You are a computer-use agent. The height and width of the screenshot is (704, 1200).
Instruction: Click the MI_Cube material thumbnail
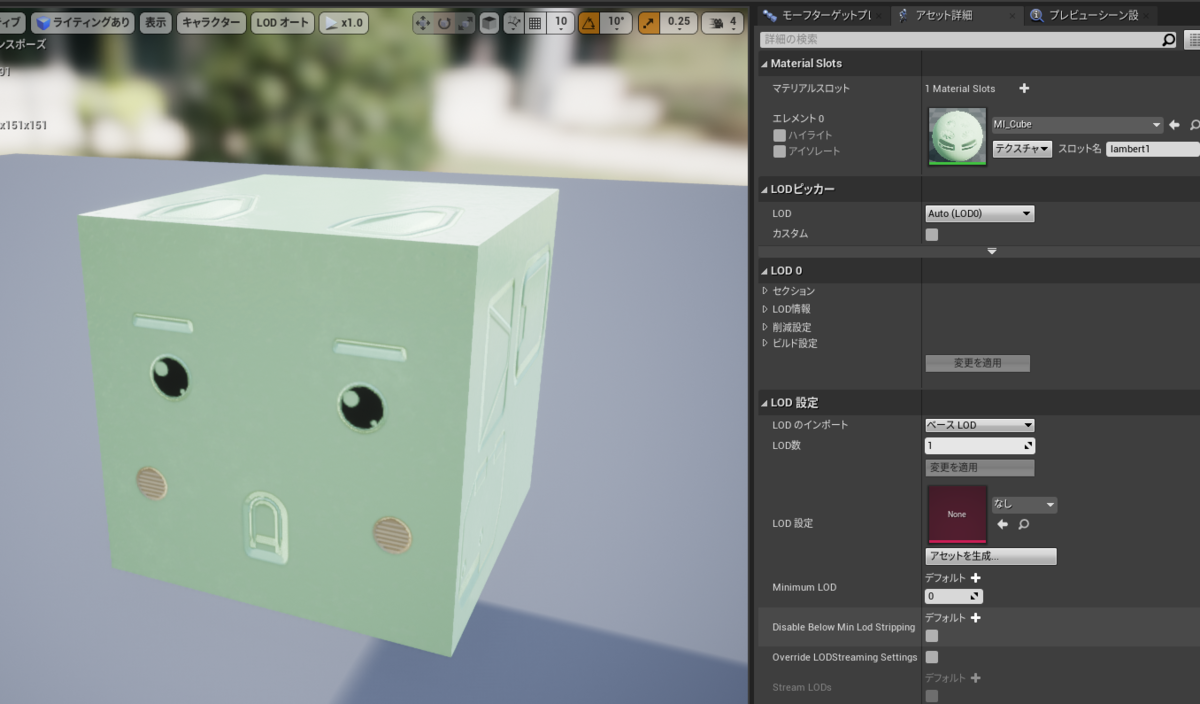coord(957,136)
